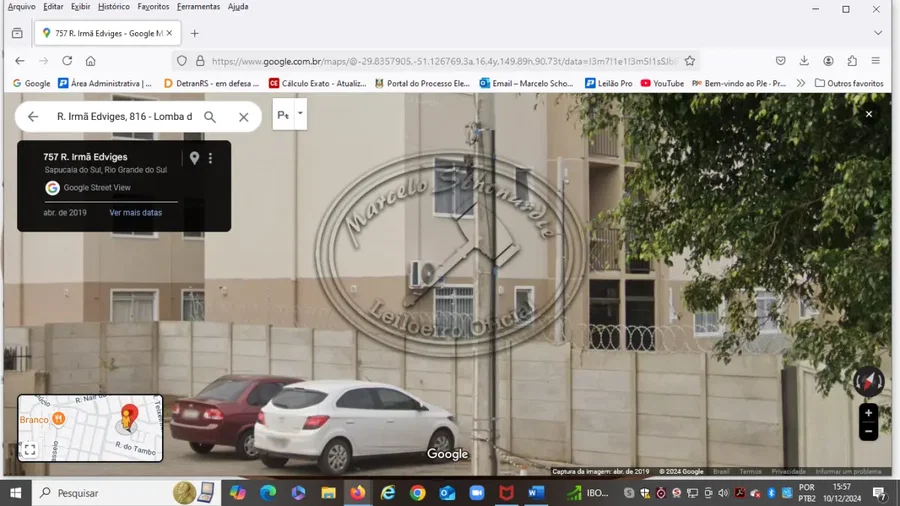Open a new browser tab
Screen dimensions: 900x506
point(195,33)
